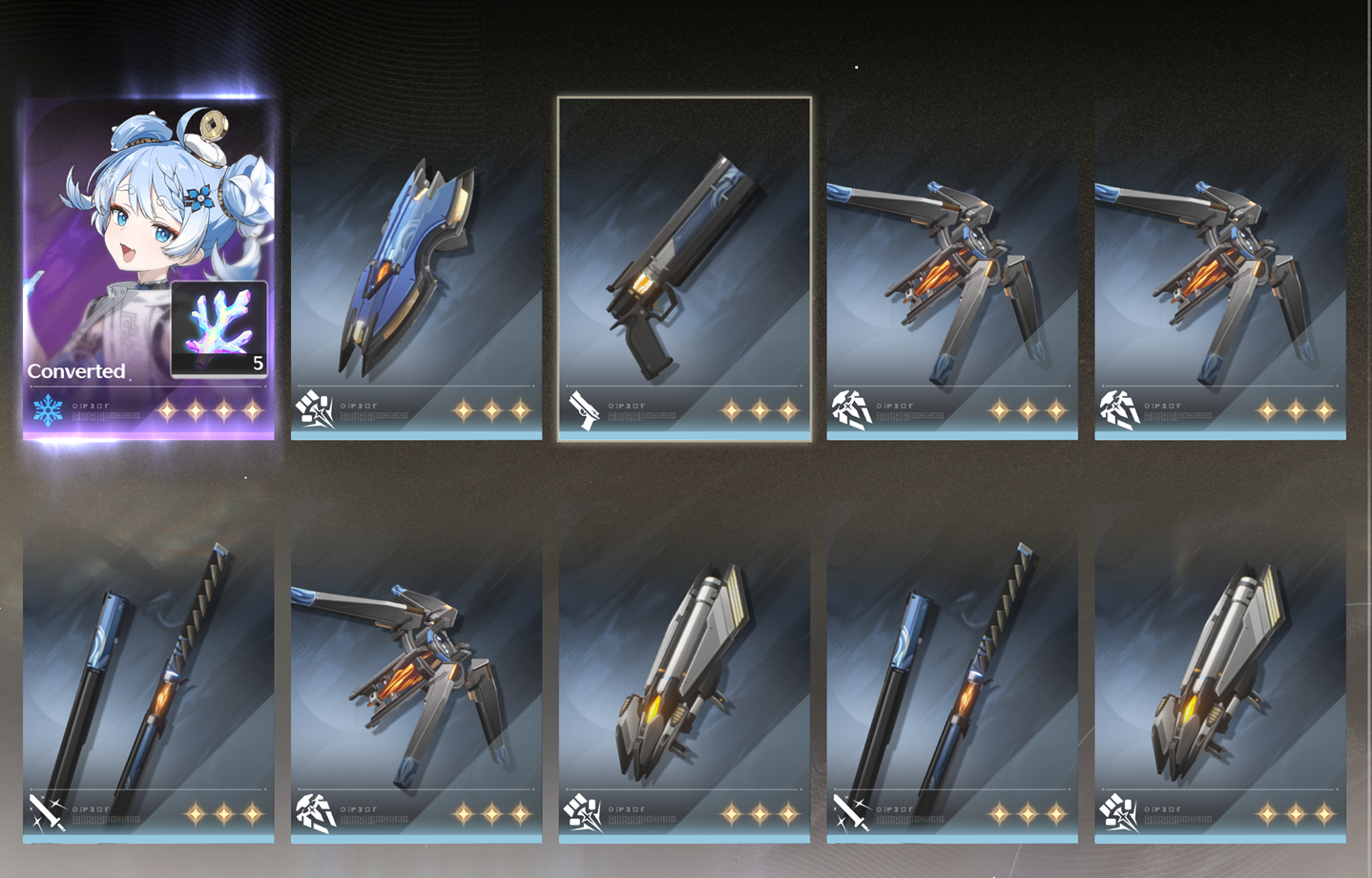The height and width of the screenshot is (878, 1372).
Task: Click type icon on rectifier card beside pistol
Action: click(851, 410)
